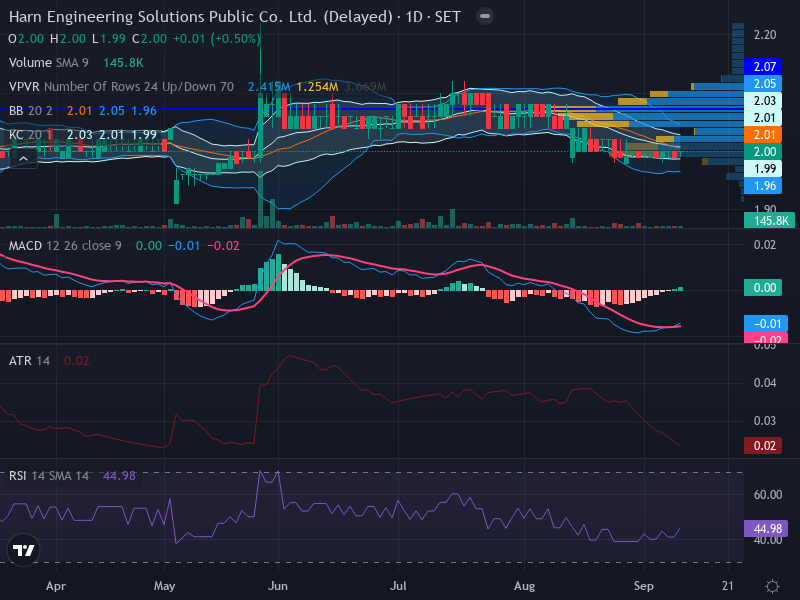800x600 pixels.
Task: Collapse the indicator legend with chevron arrow
Action: 23,159
